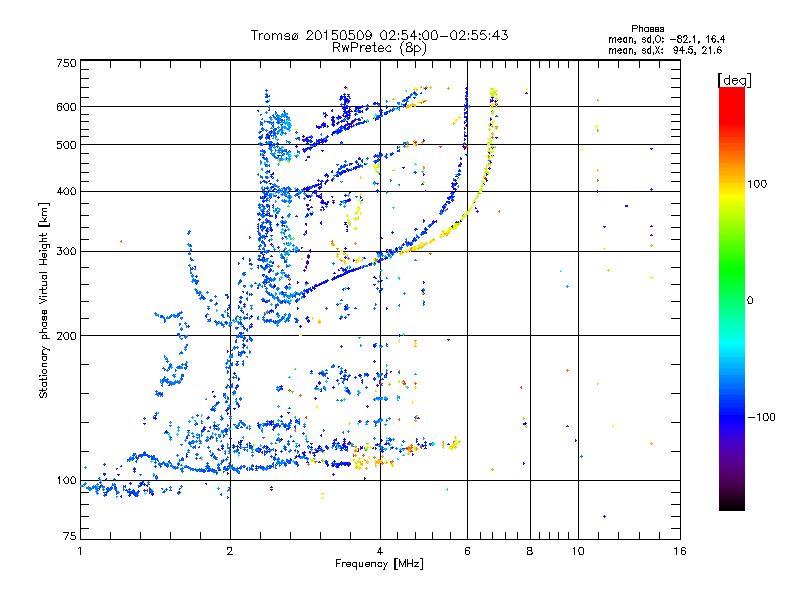Click the '[deg]' colorbar unit label

[x=734, y=80]
